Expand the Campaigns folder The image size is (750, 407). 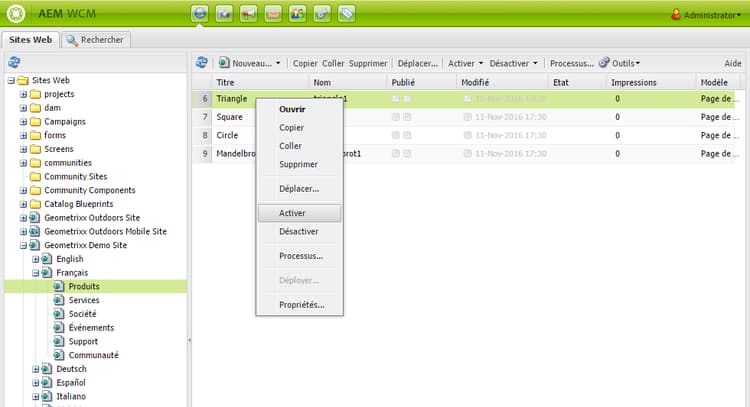click(23, 122)
